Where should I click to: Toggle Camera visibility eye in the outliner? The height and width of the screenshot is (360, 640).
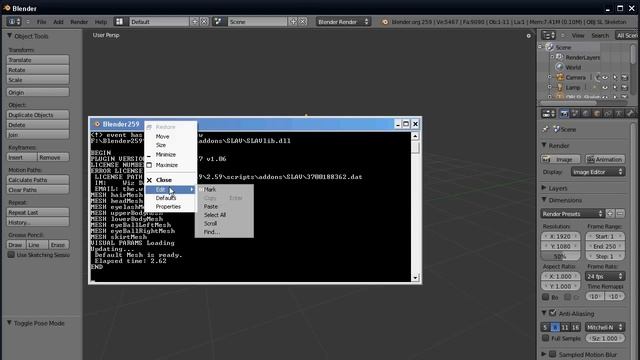click(x=605, y=77)
